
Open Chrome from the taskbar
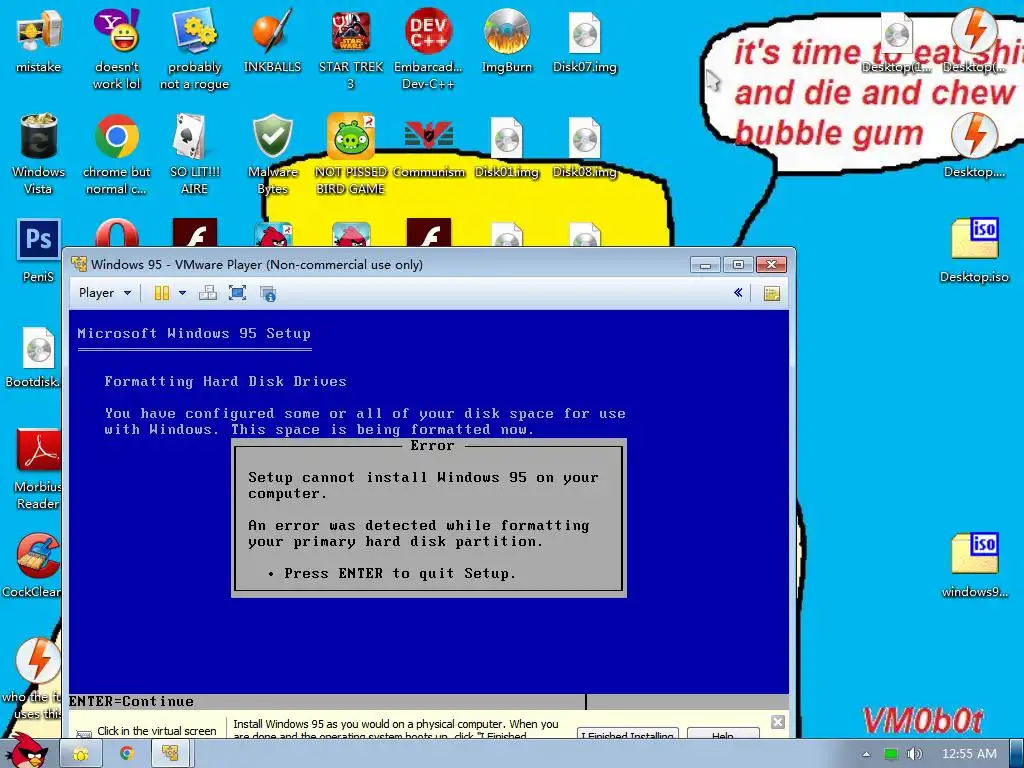click(126, 754)
